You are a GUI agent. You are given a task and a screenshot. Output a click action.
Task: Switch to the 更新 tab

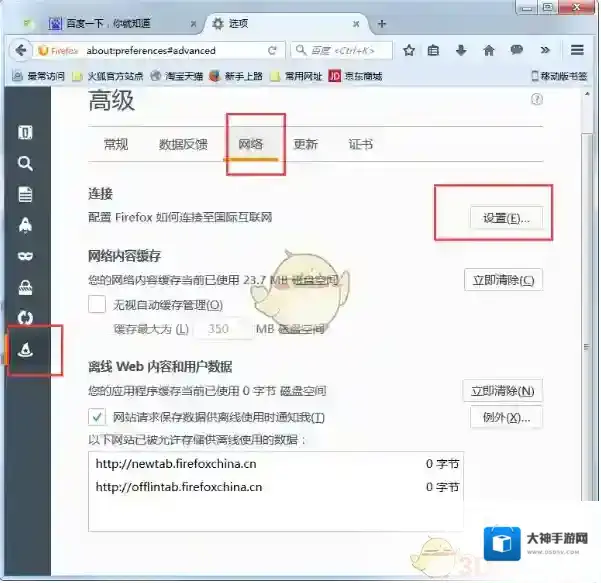pos(305,145)
